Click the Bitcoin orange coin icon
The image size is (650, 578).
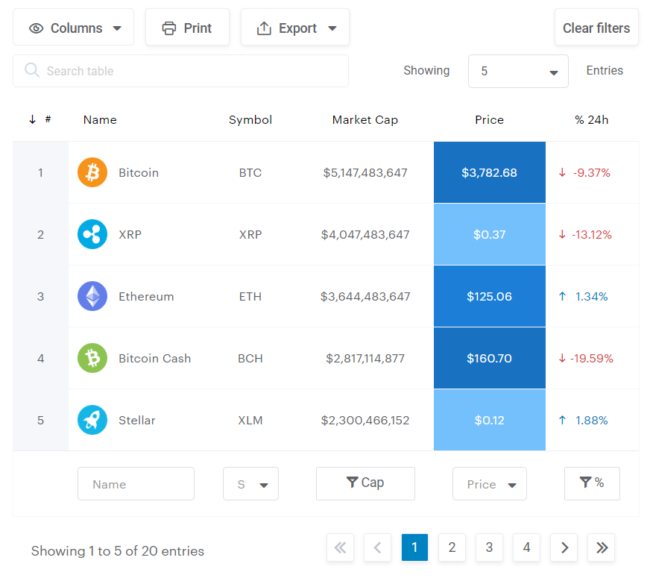tap(92, 172)
